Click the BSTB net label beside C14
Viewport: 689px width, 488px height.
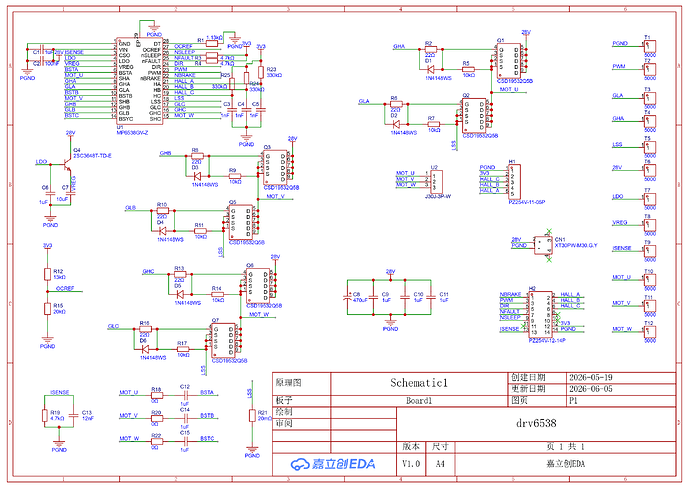pyautogui.click(x=207, y=415)
